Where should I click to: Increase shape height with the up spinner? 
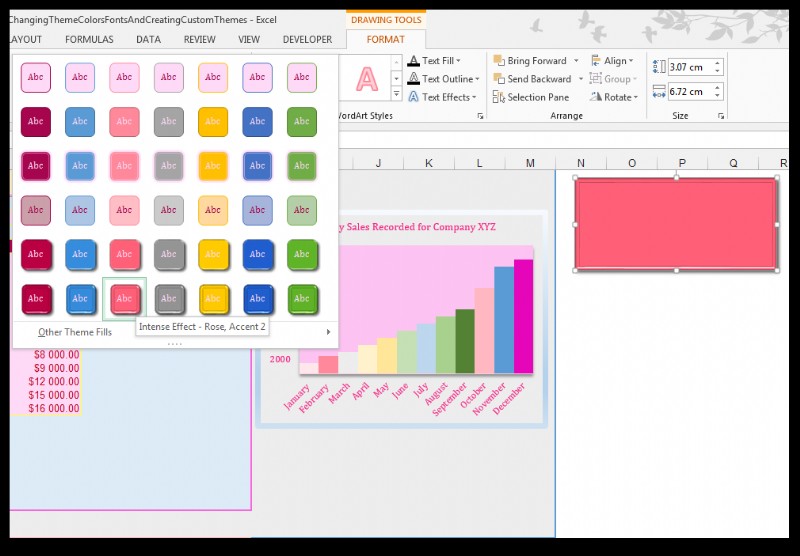click(x=717, y=63)
